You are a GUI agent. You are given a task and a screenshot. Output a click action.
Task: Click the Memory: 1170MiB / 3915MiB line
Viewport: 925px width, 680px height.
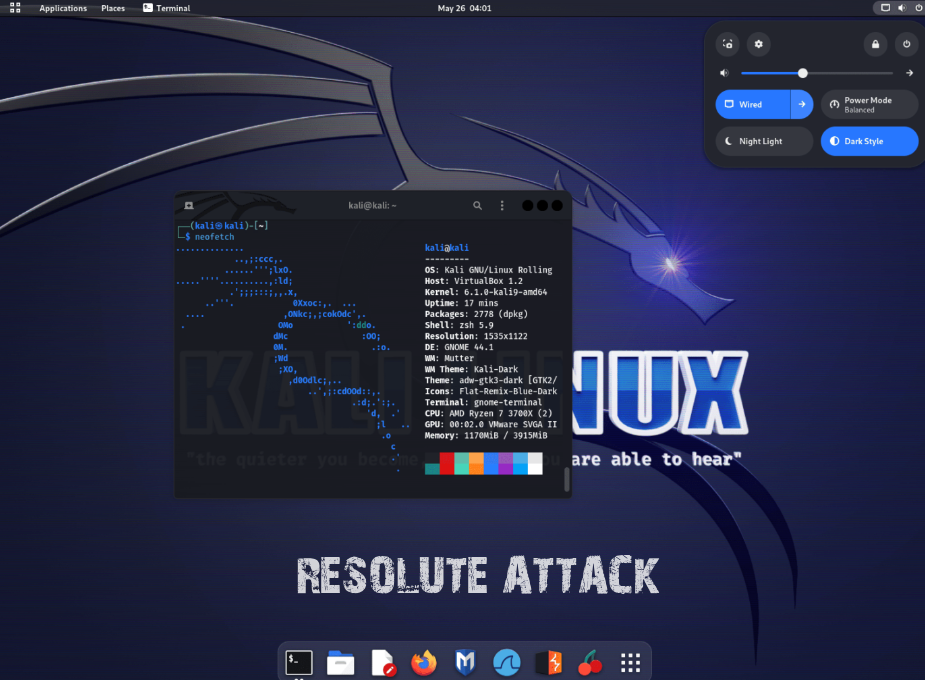pos(486,435)
